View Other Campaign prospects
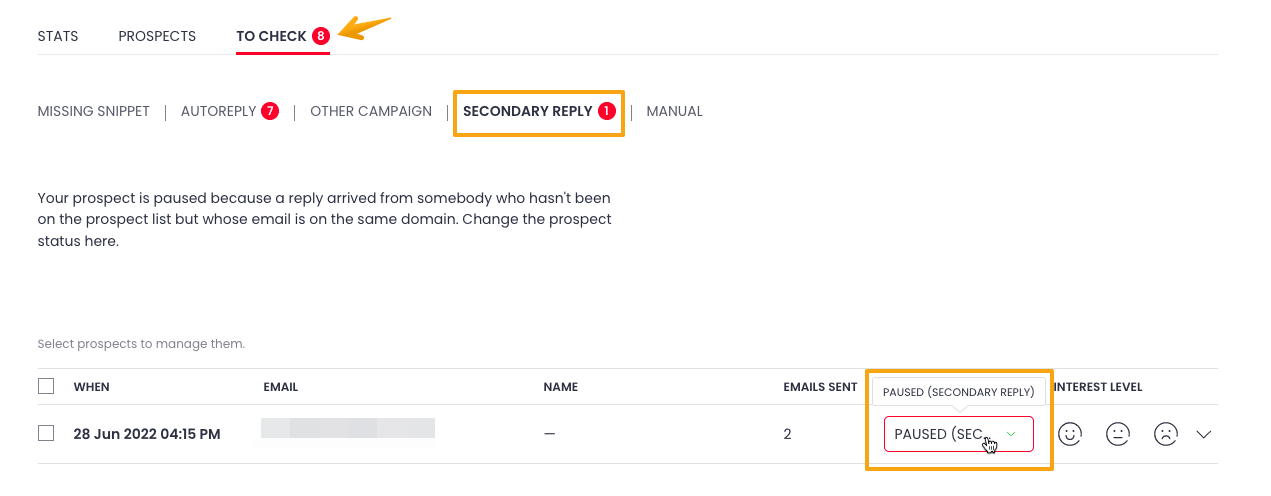Screen dimensions: 1271x496 click(371, 112)
